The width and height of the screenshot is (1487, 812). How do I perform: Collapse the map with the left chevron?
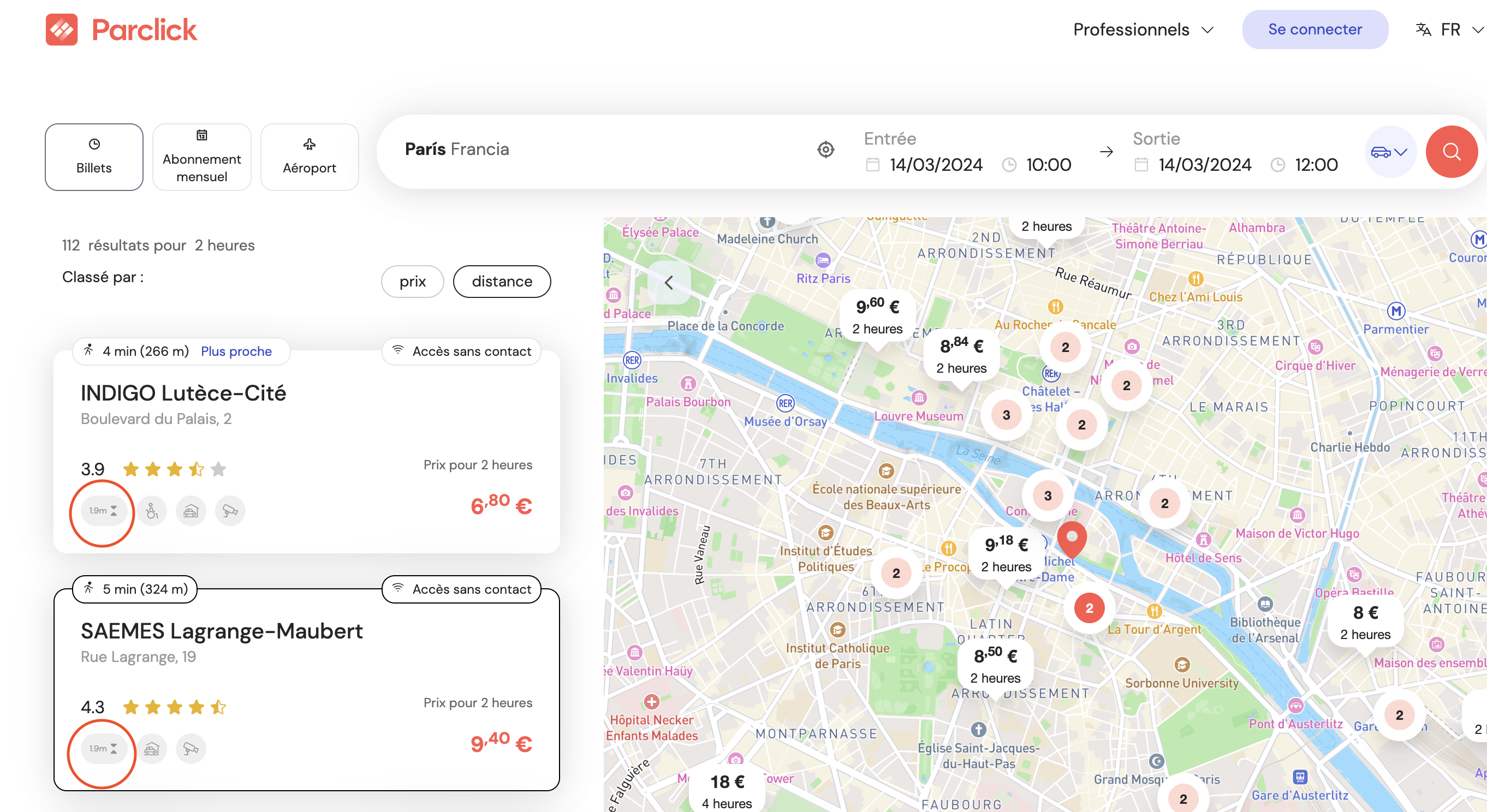pos(669,283)
